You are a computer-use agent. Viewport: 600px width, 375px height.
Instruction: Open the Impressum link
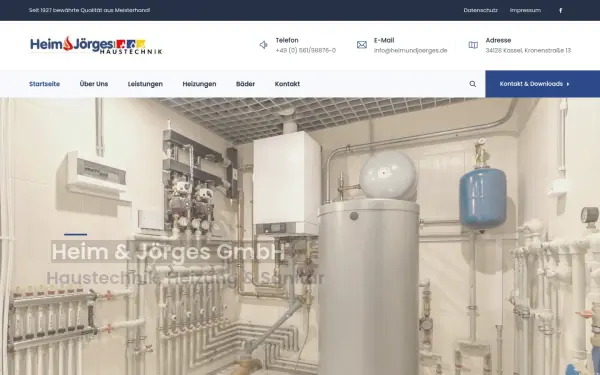click(x=525, y=10)
